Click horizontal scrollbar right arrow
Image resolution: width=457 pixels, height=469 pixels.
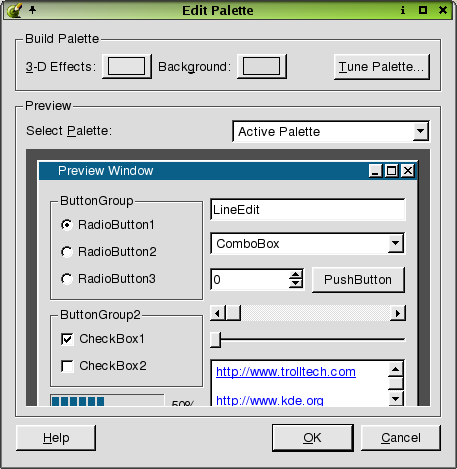(x=398, y=313)
